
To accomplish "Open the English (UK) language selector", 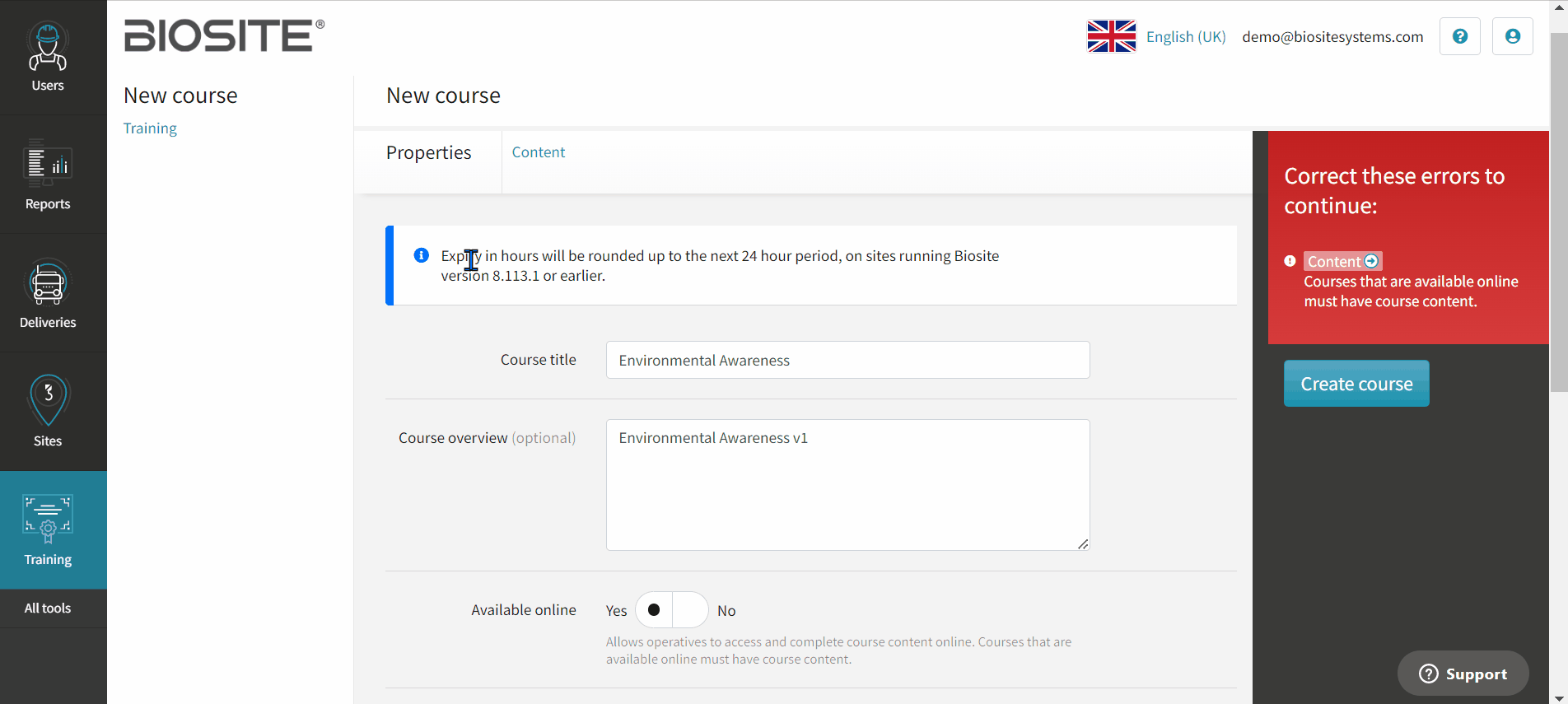I will coord(1186,37).
